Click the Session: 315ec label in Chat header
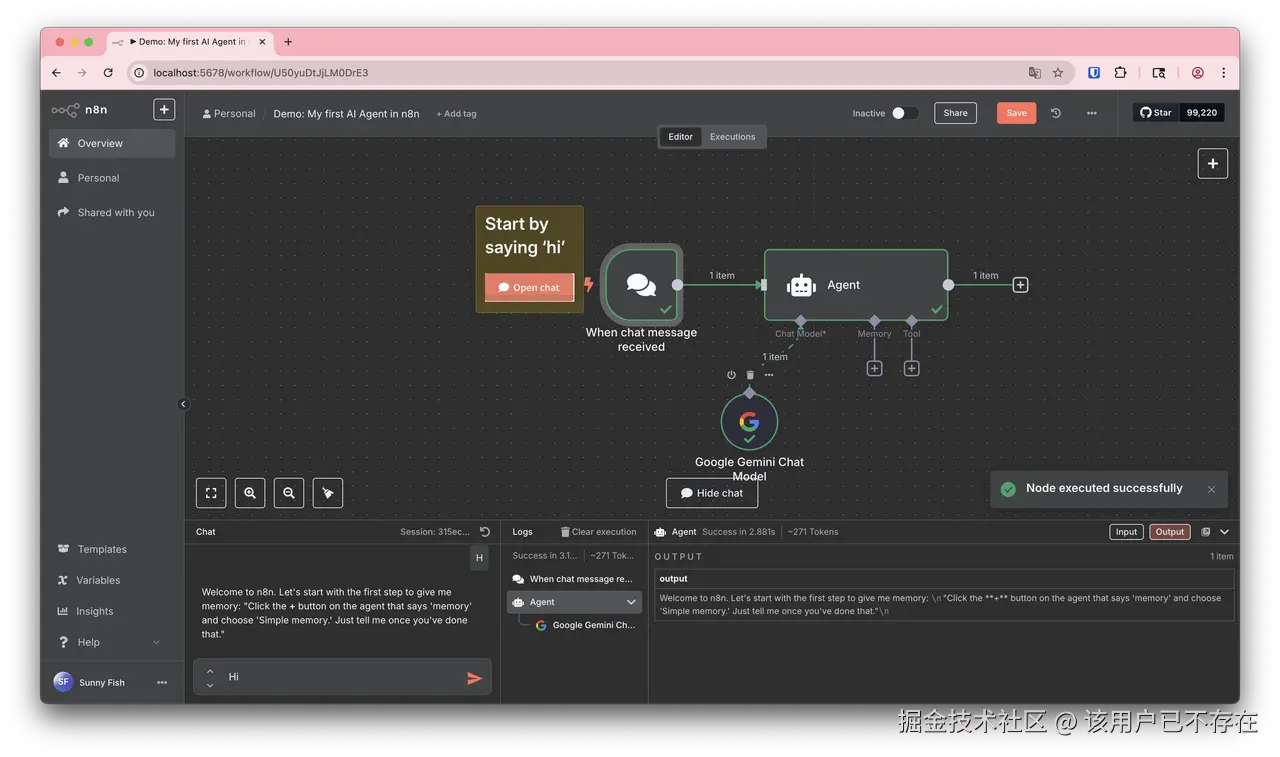1280x757 pixels. tap(434, 532)
